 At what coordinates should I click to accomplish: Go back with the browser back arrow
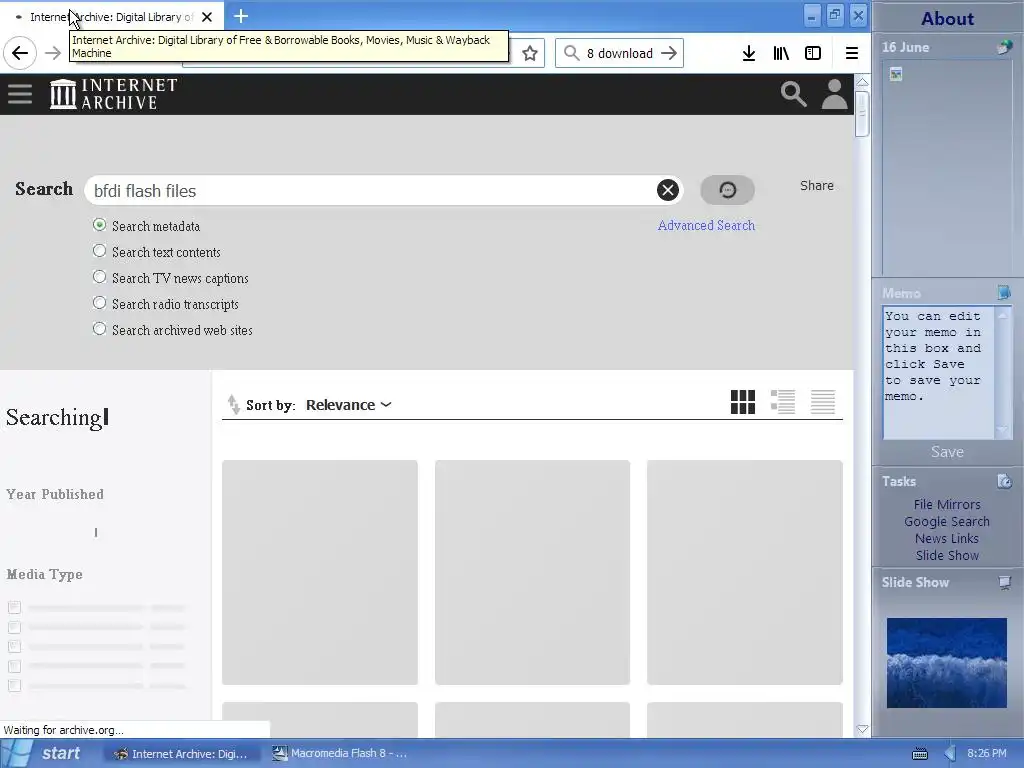(20, 53)
